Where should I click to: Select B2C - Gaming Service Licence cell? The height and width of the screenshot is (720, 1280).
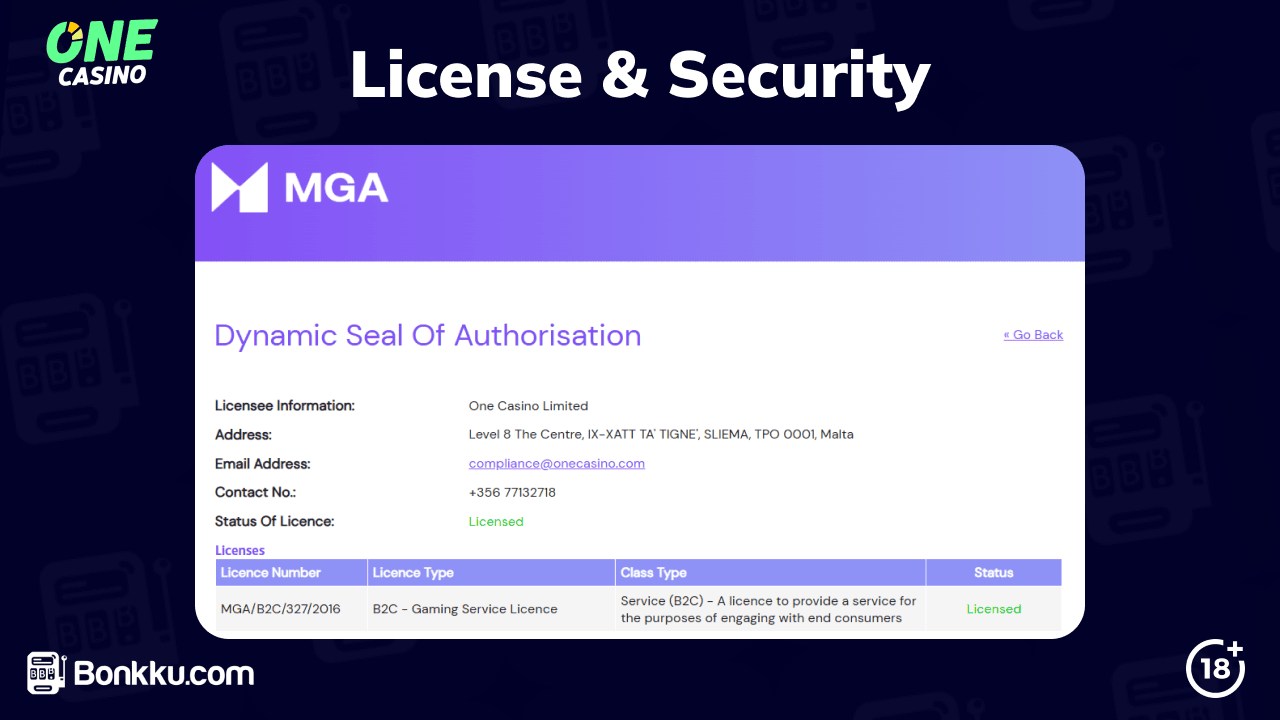pos(491,609)
